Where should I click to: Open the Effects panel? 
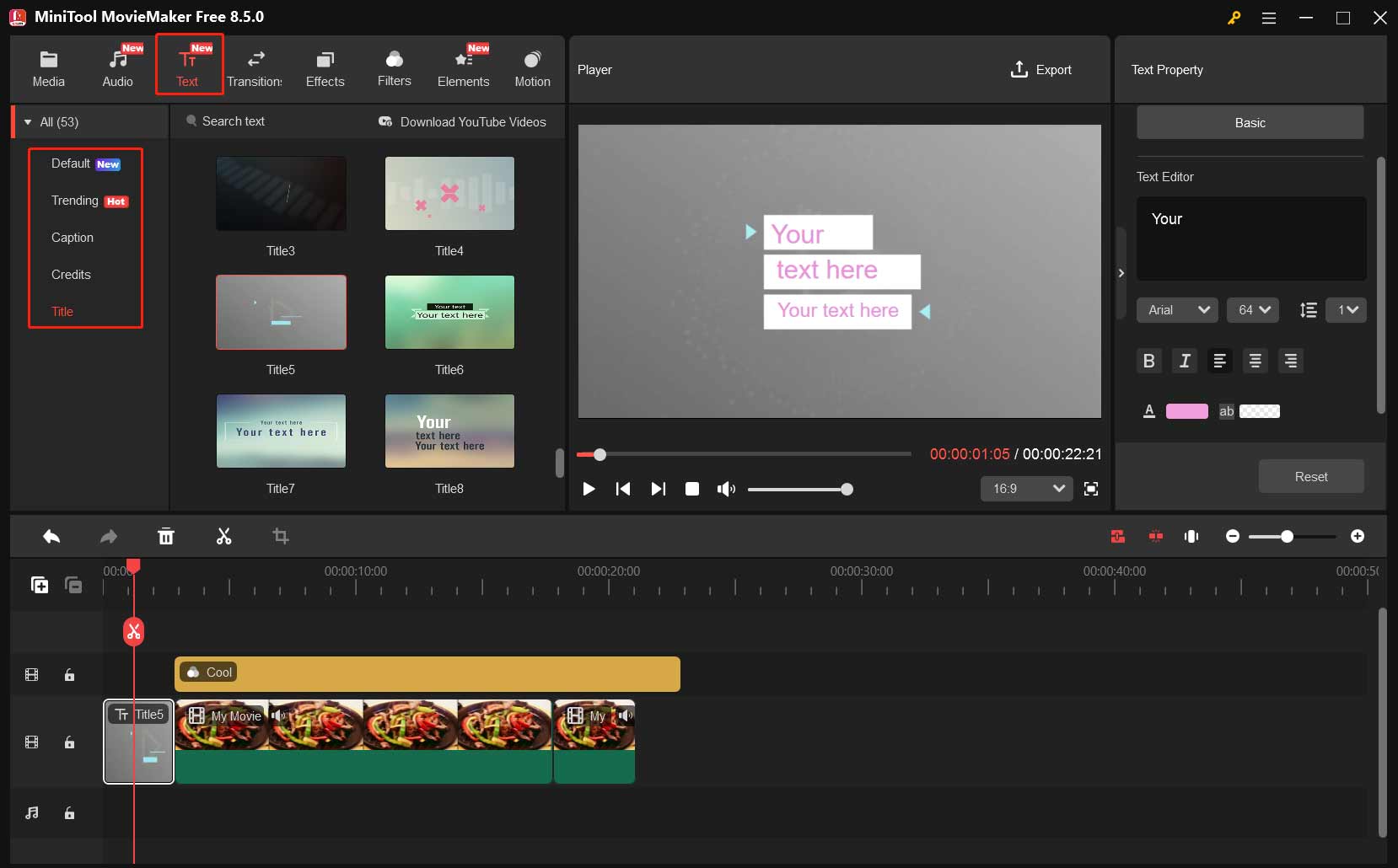325,67
